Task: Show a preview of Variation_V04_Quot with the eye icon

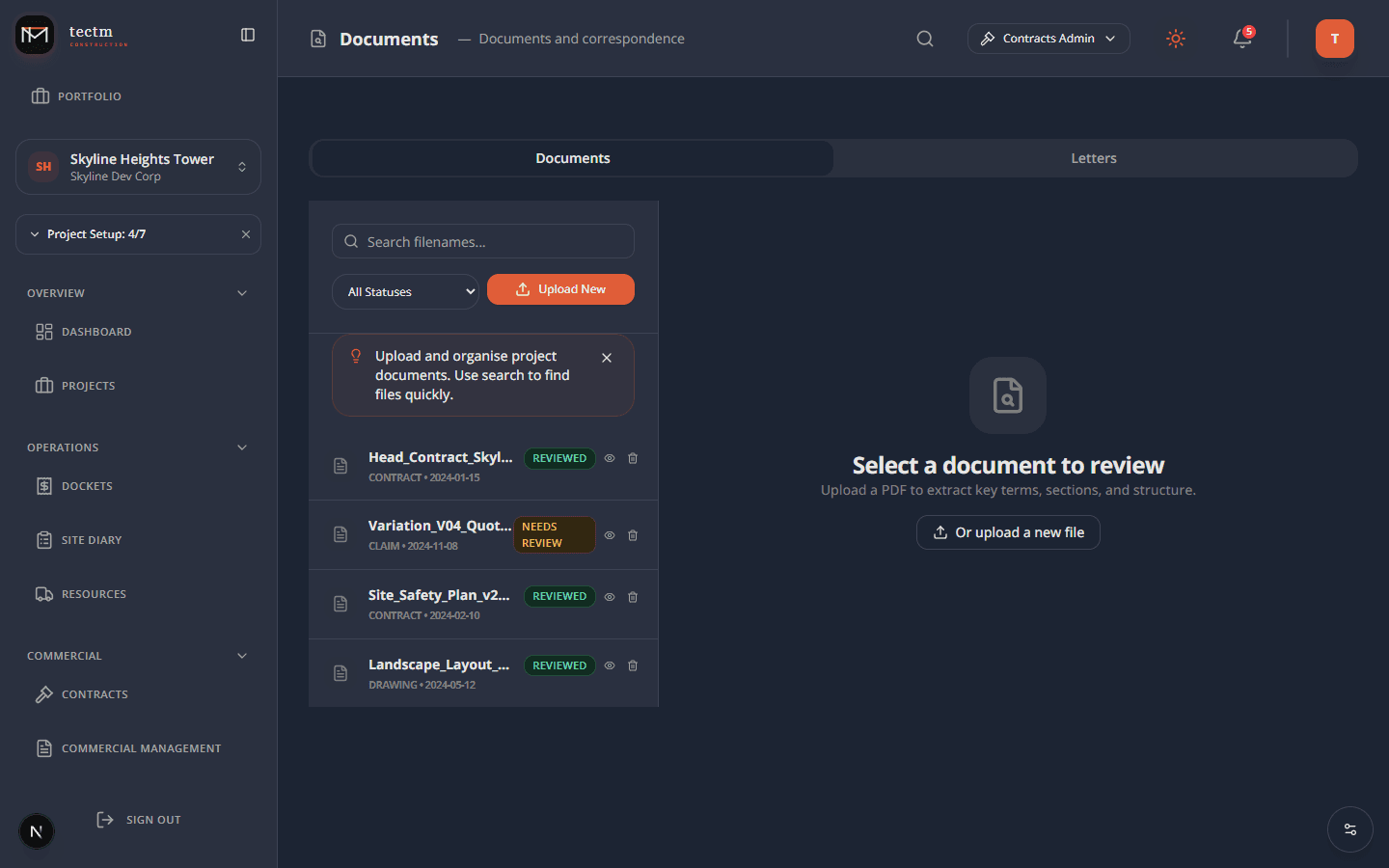Action: pos(609,534)
